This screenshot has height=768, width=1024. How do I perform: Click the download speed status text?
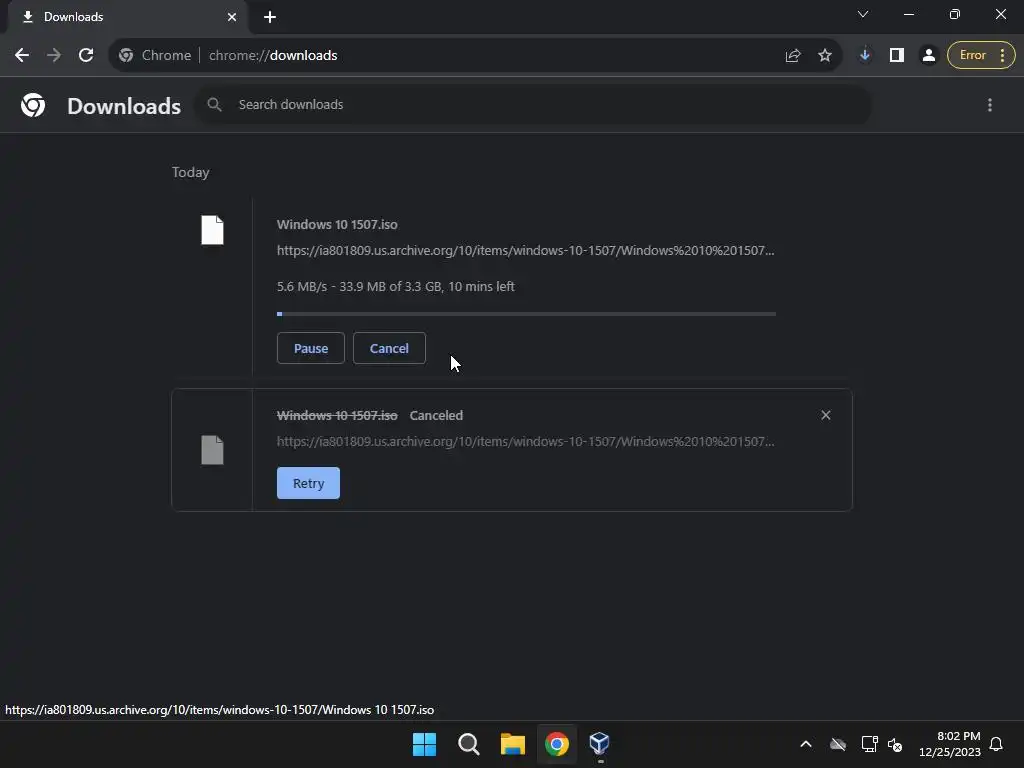[x=396, y=287]
